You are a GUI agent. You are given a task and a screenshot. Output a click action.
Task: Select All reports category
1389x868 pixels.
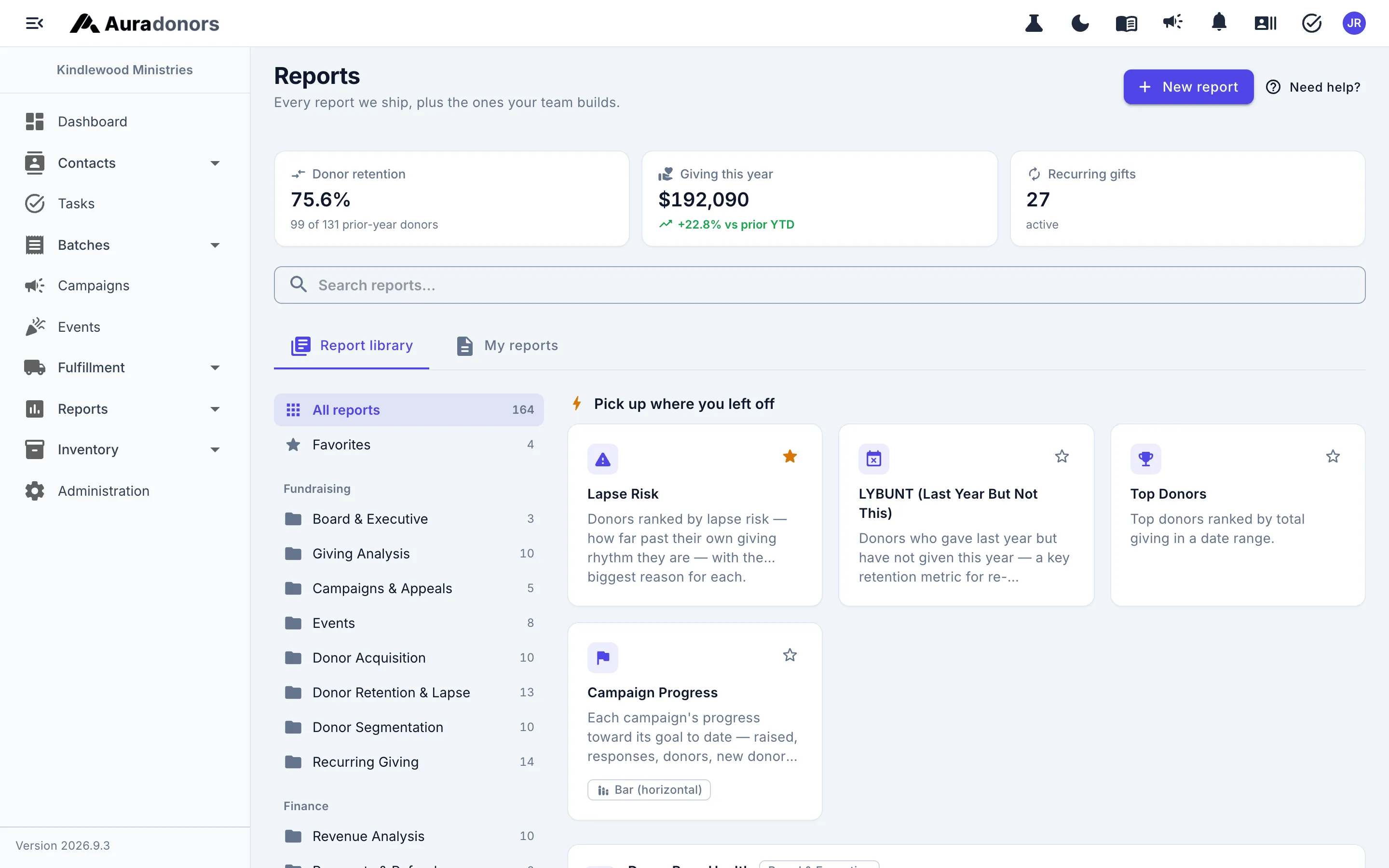coord(409,410)
